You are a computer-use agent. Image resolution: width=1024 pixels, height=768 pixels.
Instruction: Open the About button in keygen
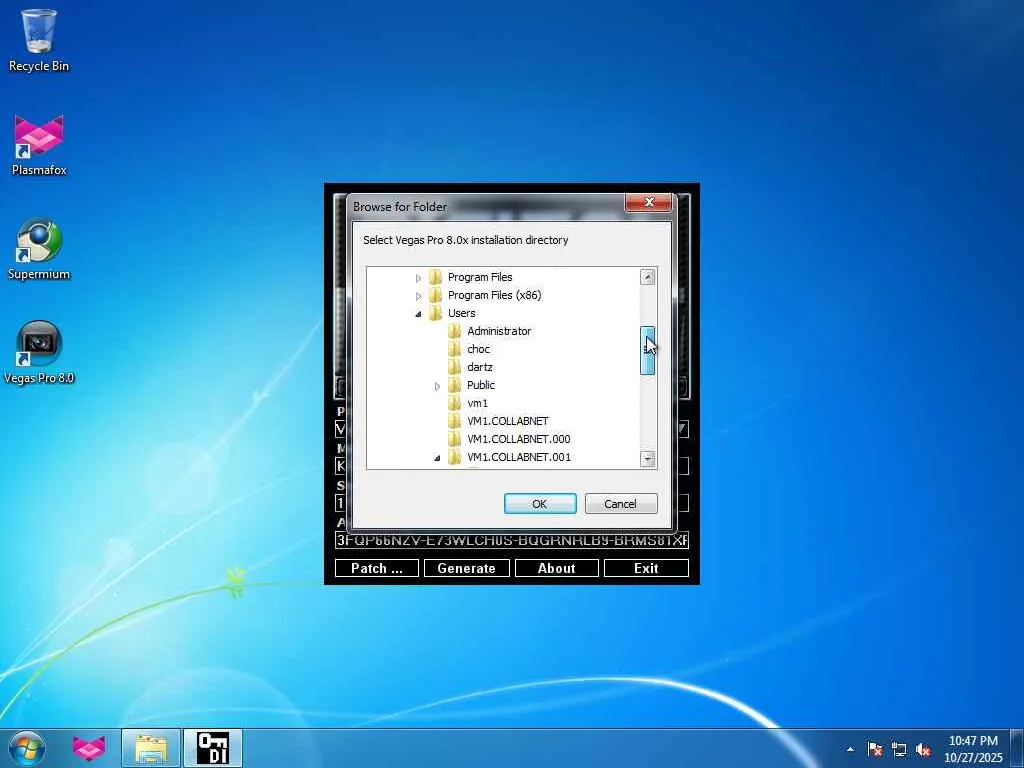(556, 568)
